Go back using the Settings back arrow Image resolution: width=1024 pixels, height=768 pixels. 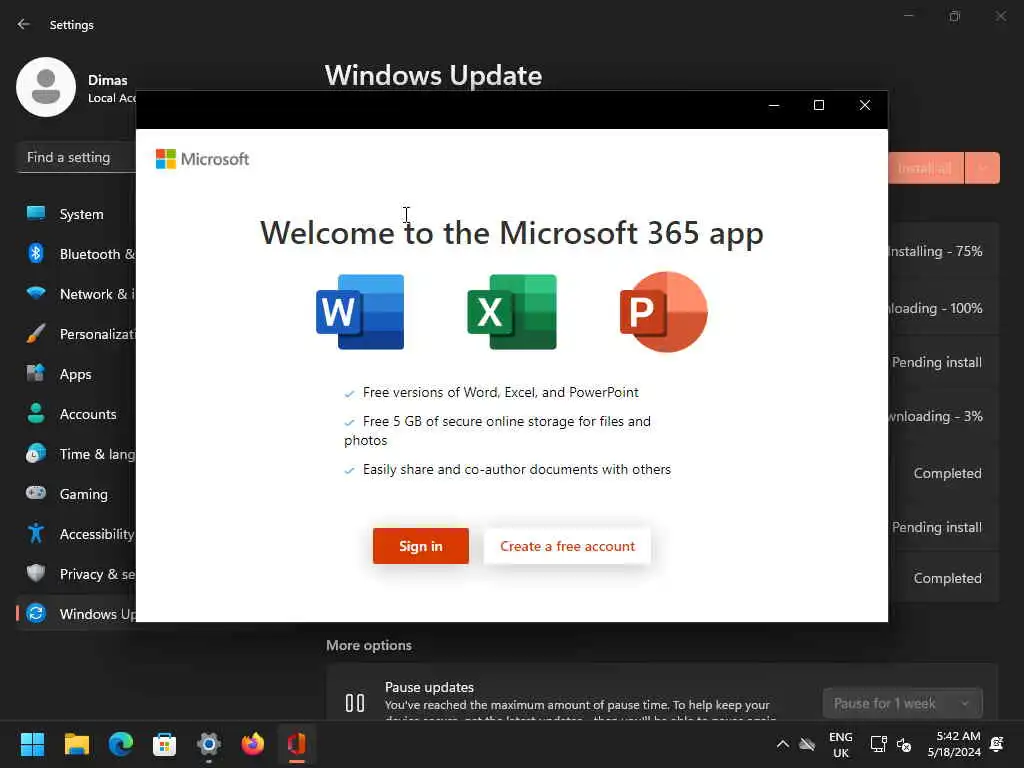pos(24,24)
